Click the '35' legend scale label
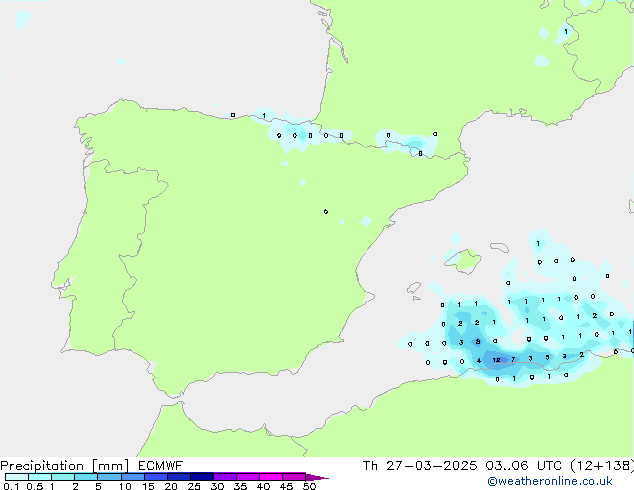The height and width of the screenshot is (490, 634). [x=240, y=486]
